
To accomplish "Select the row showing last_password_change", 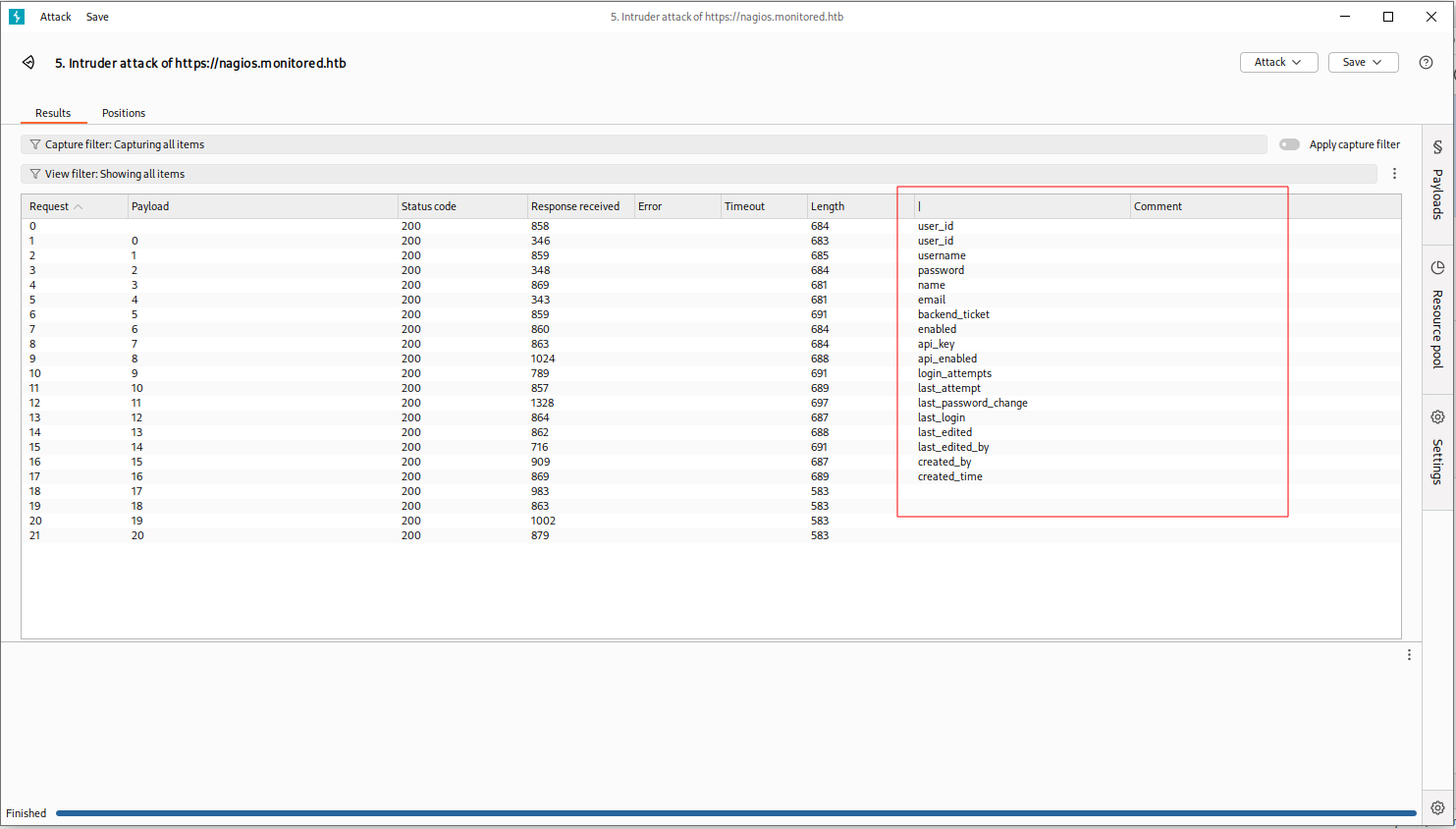I will tap(711, 403).
